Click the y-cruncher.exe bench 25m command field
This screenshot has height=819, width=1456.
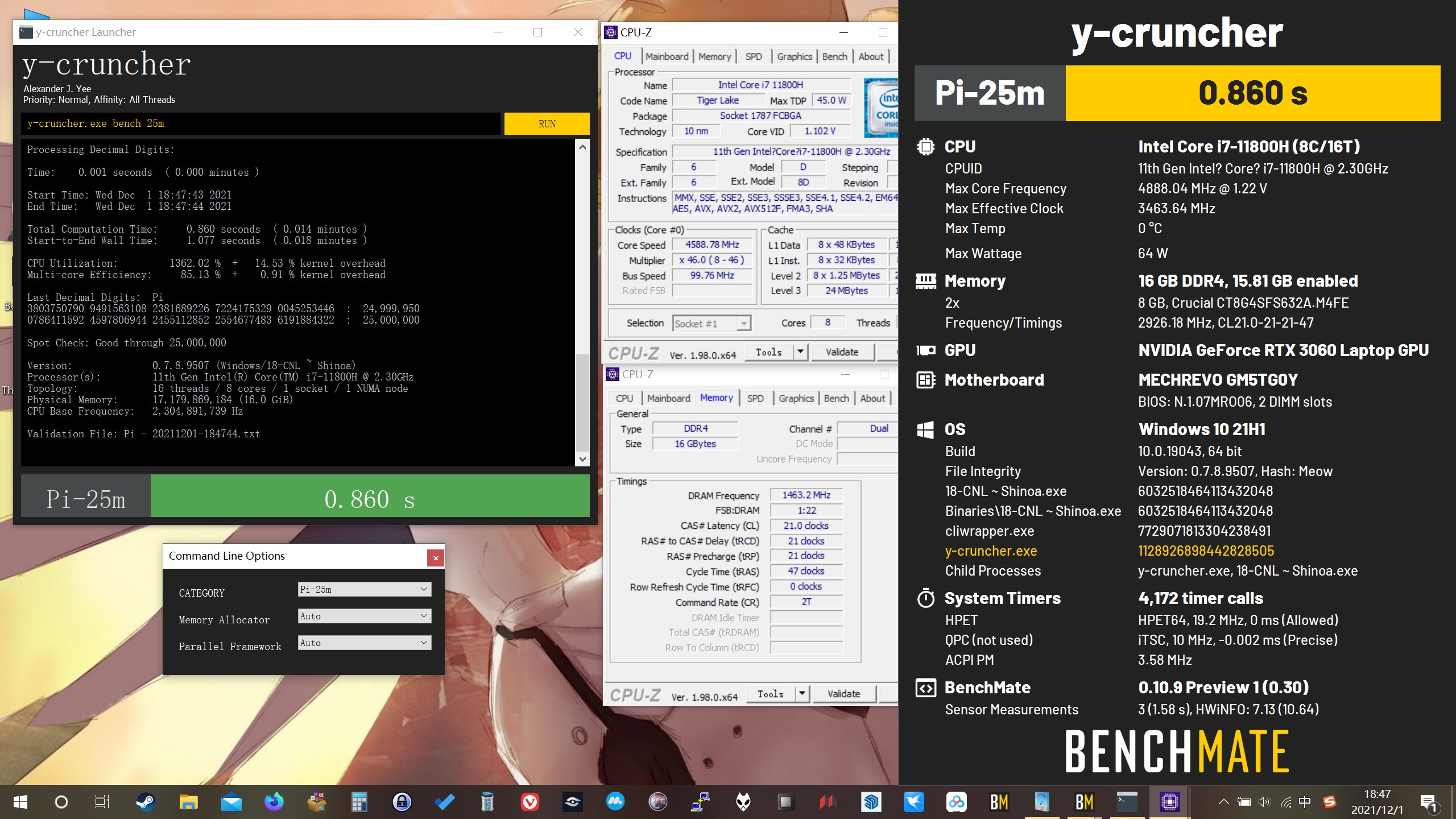261,123
